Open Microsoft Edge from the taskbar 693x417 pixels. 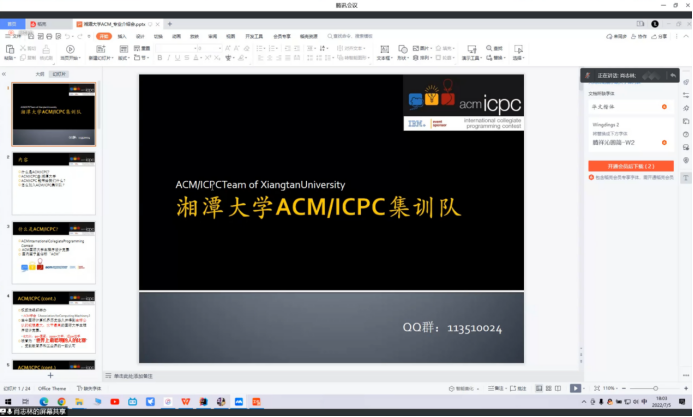[x=44, y=402]
